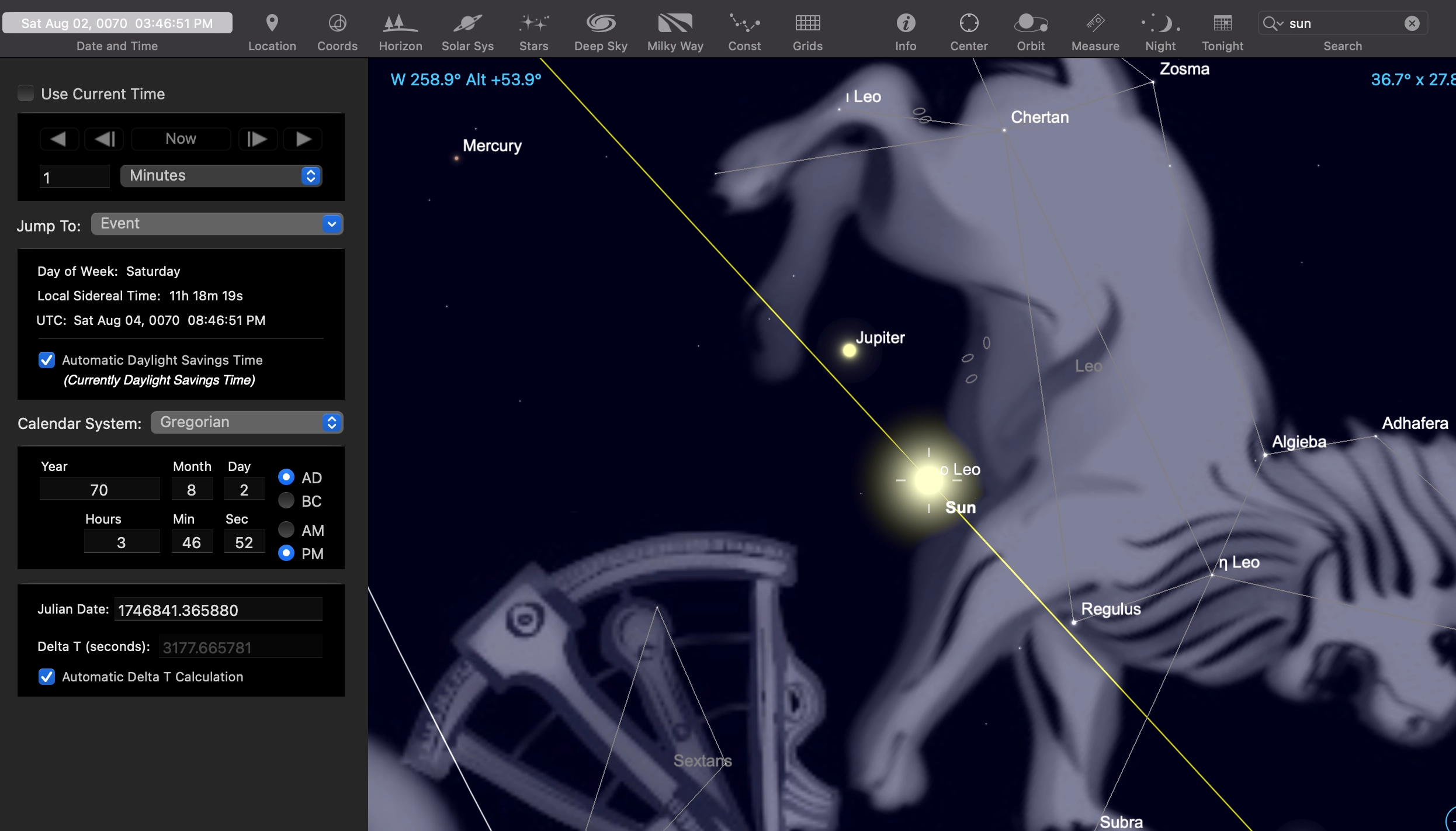This screenshot has height=831, width=1456.
Task: Click the Sec input field
Action: coord(244,542)
